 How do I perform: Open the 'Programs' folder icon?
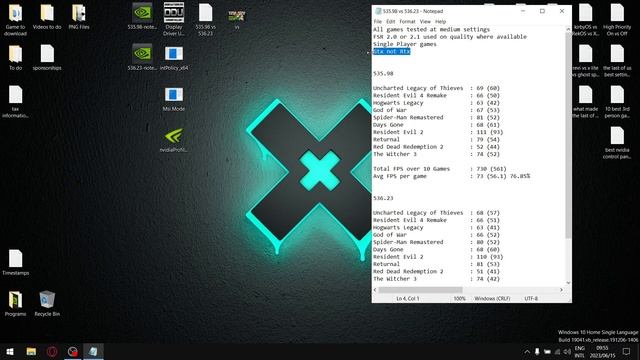tap(16, 304)
